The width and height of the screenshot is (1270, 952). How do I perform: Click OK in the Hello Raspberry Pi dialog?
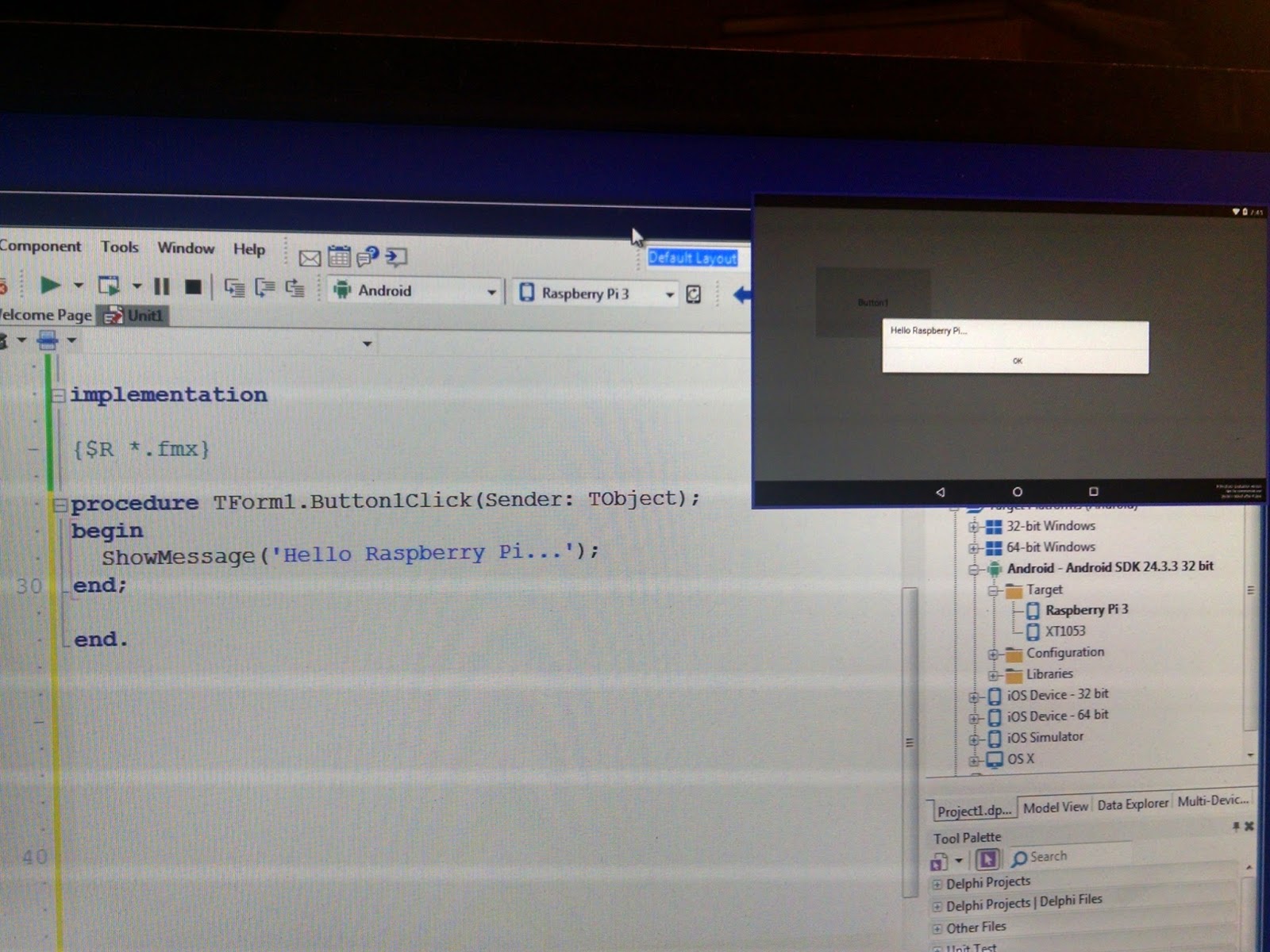[x=1018, y=361]
